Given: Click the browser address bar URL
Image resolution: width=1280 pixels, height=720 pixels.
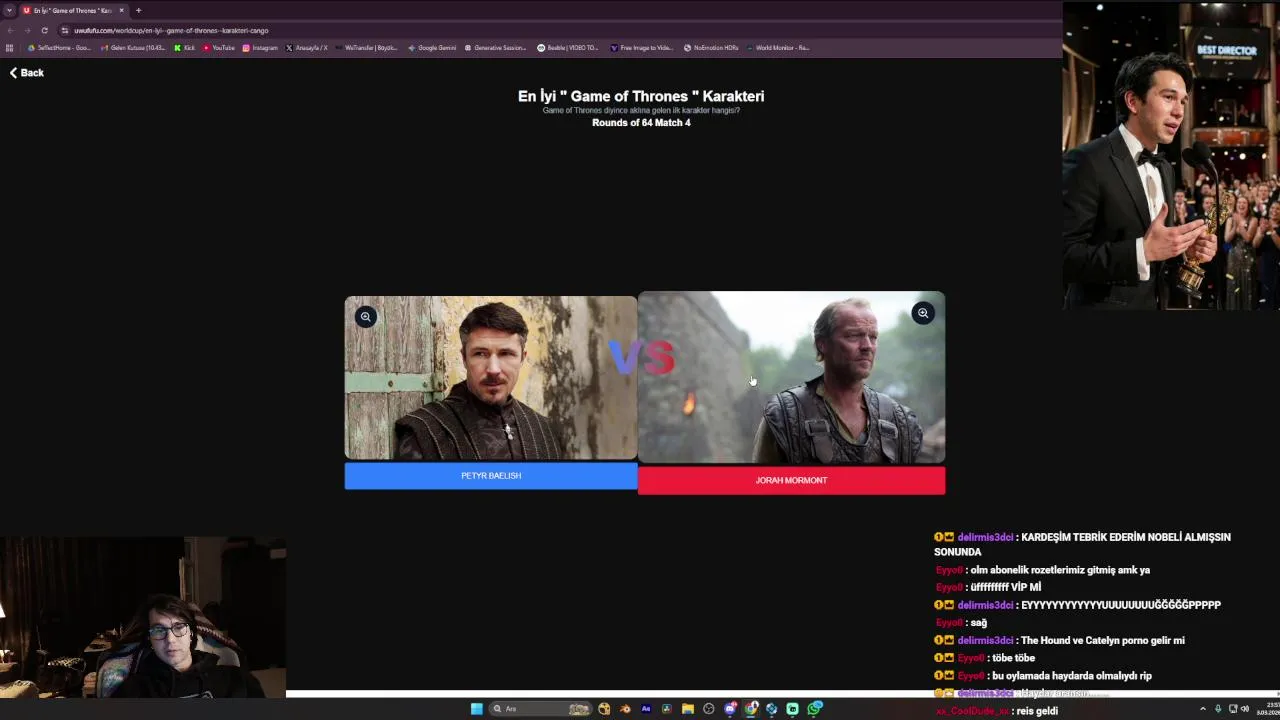Looking at the screenshot, I should pos(171,30).
